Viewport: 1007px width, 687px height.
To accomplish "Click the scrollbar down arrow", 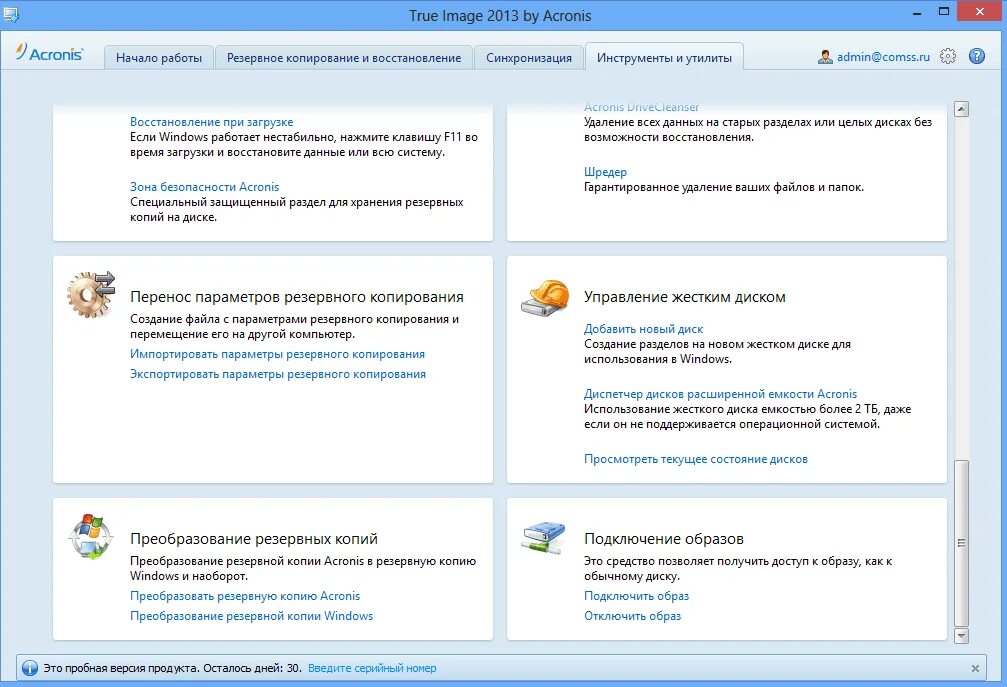I will pyautogui.click(x=961, y=636).
